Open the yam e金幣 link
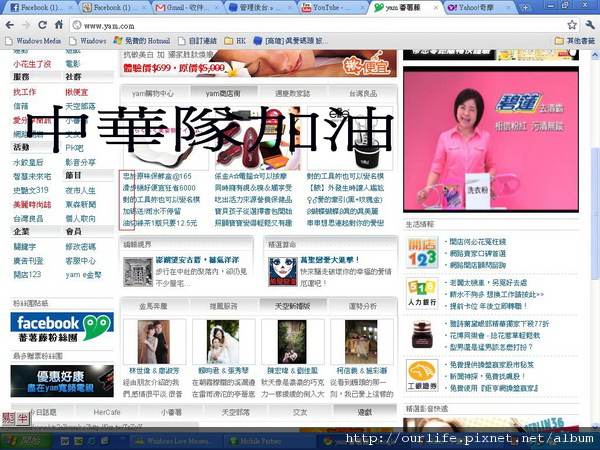 point(83,274)
